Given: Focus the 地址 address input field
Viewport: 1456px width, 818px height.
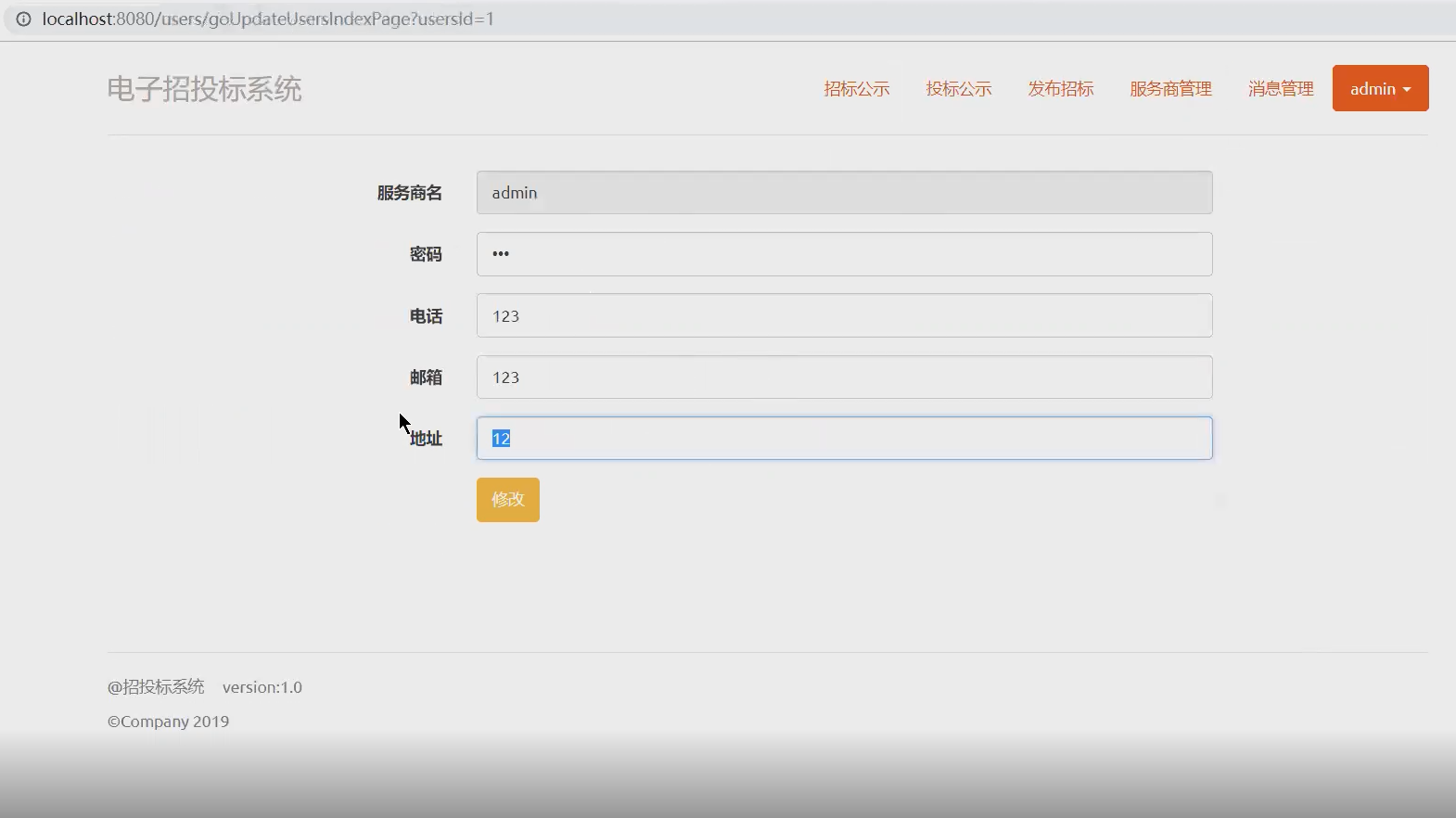Looking at the screenshot, I should tap(844, 438).
